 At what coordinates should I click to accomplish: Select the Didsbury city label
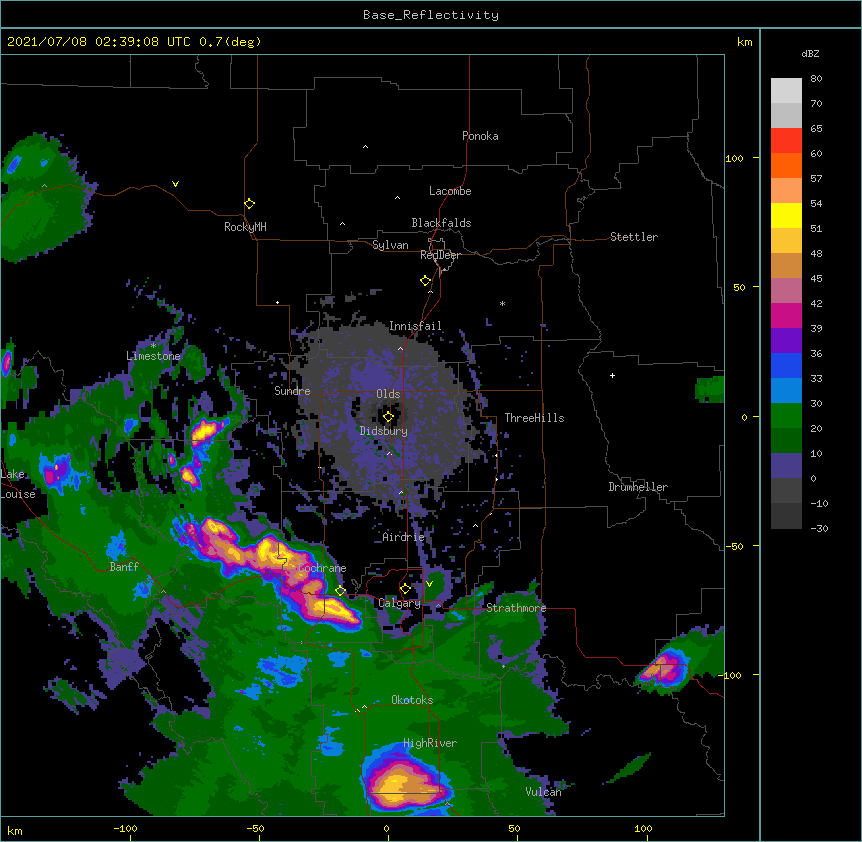click(384, 431)
